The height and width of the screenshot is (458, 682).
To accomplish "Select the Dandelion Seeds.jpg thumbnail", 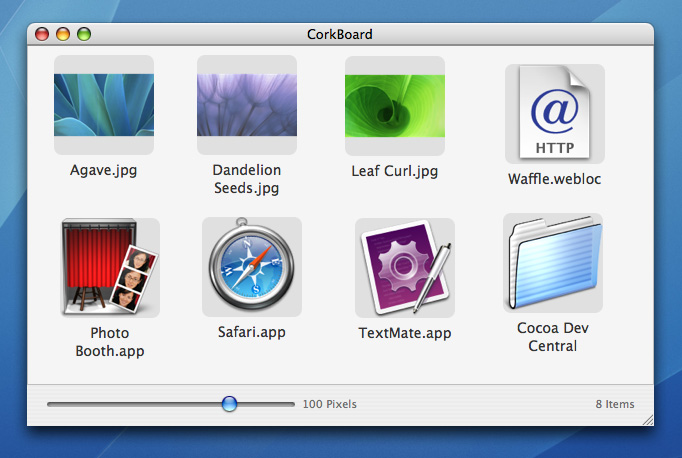I will tap(247, 105).
